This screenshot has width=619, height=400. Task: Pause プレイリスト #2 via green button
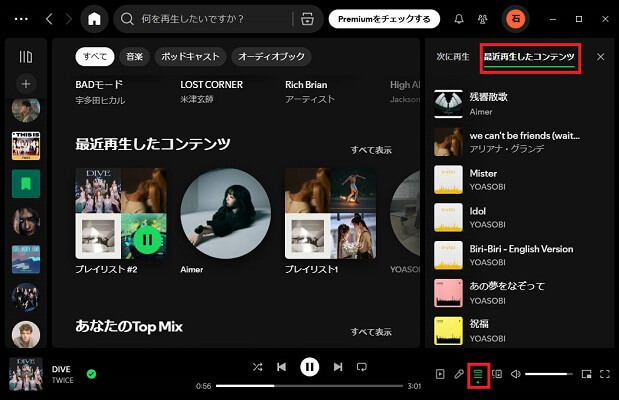147,239
